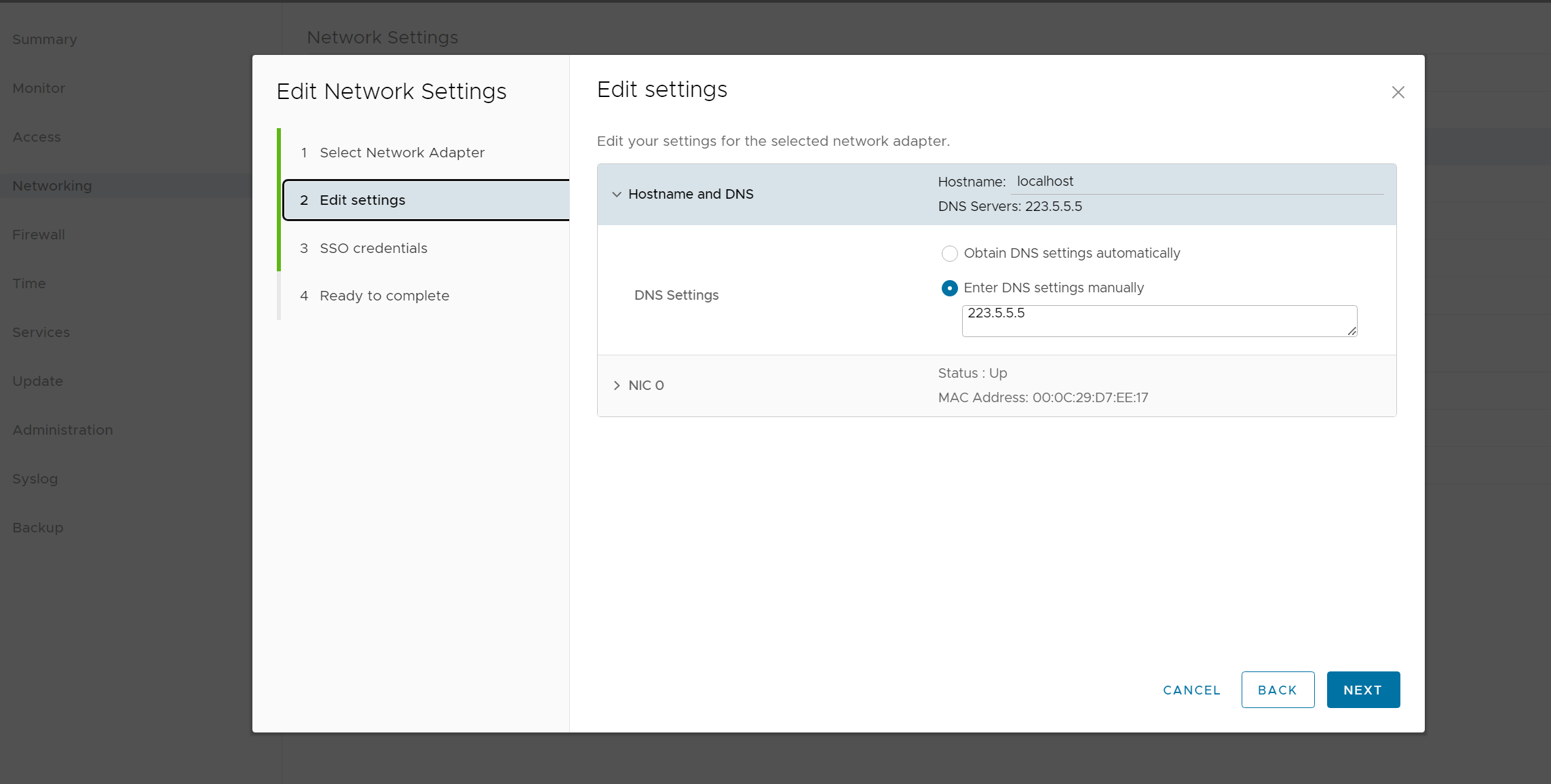
Task: Click the BACK button
Action: (x=1278, y=690)
